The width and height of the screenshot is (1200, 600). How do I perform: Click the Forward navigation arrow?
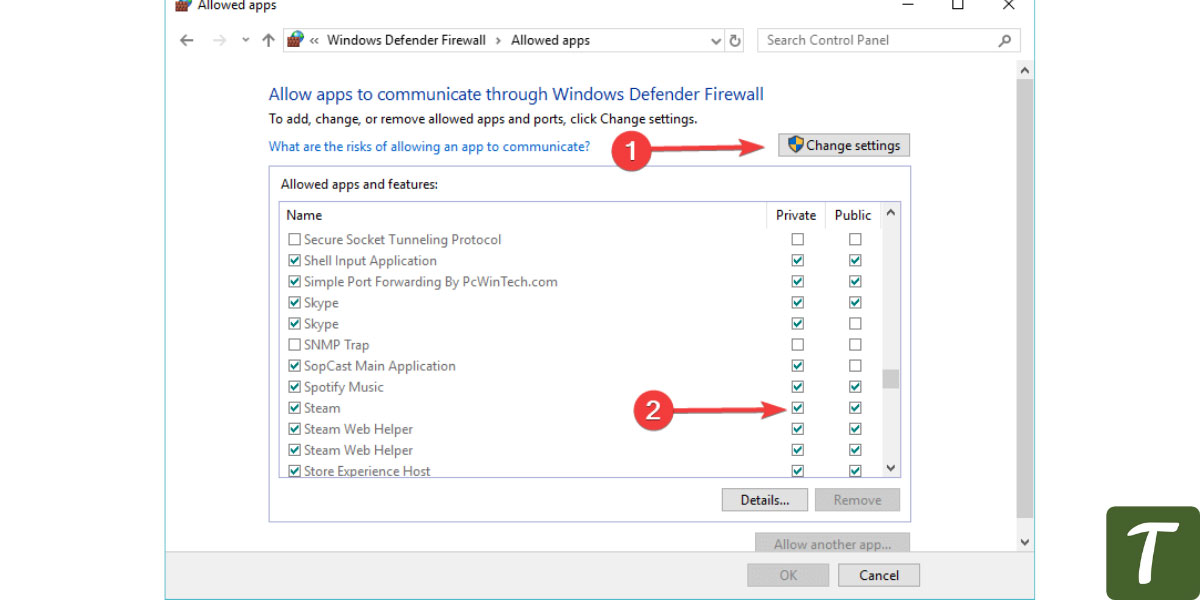[x=220, y=40]
